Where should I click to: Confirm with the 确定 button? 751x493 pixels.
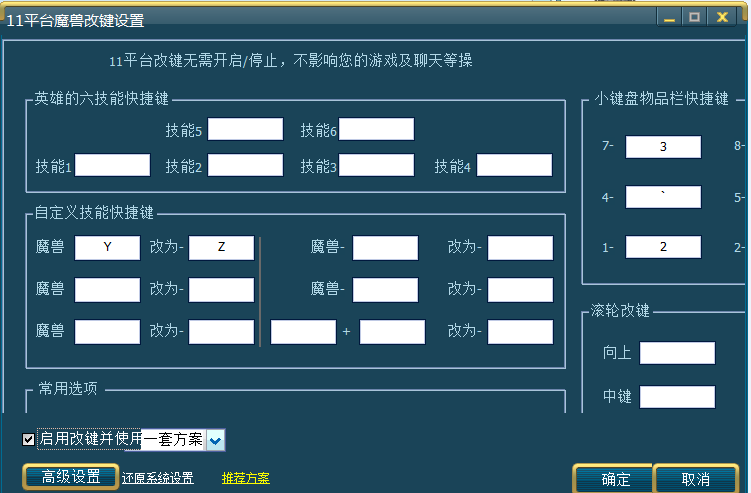(x=615, y=479)
